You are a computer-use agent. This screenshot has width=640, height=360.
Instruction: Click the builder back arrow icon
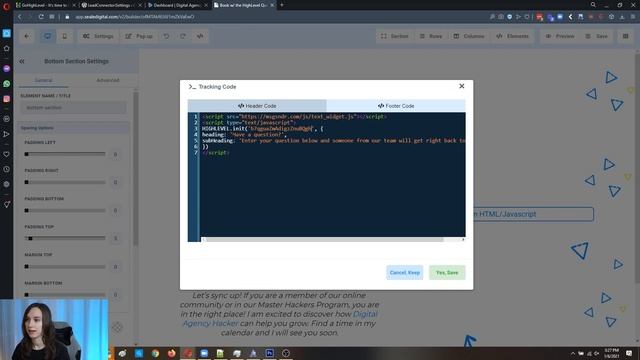pyautogui.click(x=27, y=36)
